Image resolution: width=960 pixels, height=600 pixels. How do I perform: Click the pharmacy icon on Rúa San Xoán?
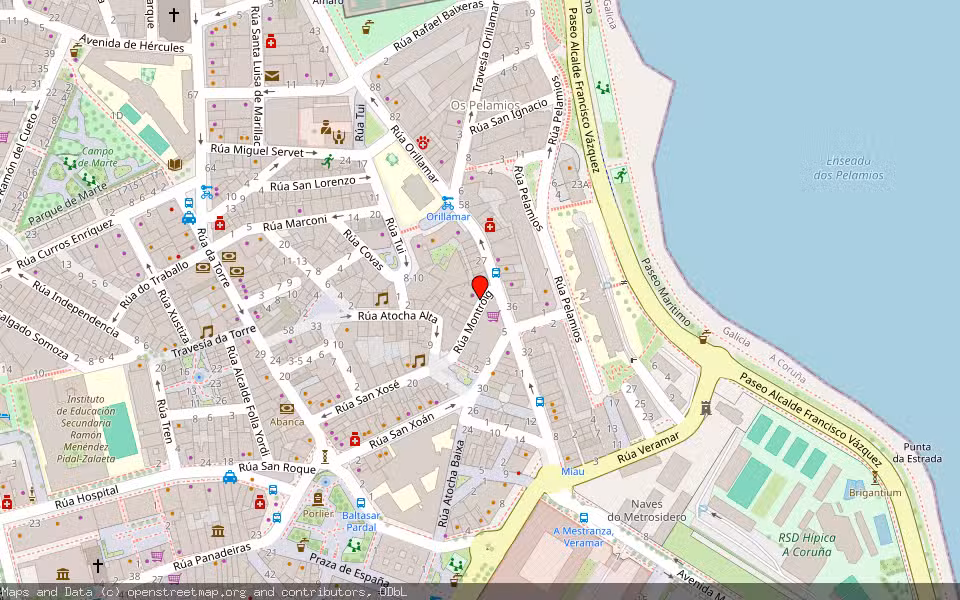click(355, 439)
